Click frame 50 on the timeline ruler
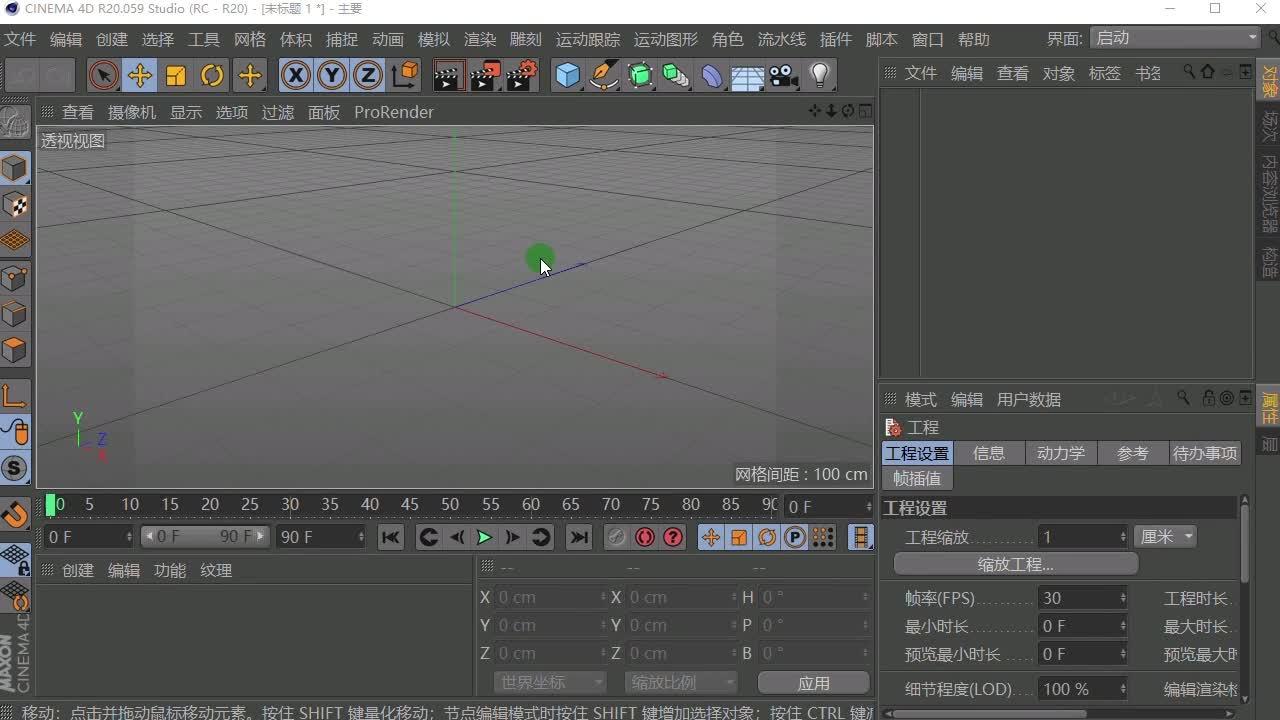The image size is (1280, 720). tap(450, 505)
